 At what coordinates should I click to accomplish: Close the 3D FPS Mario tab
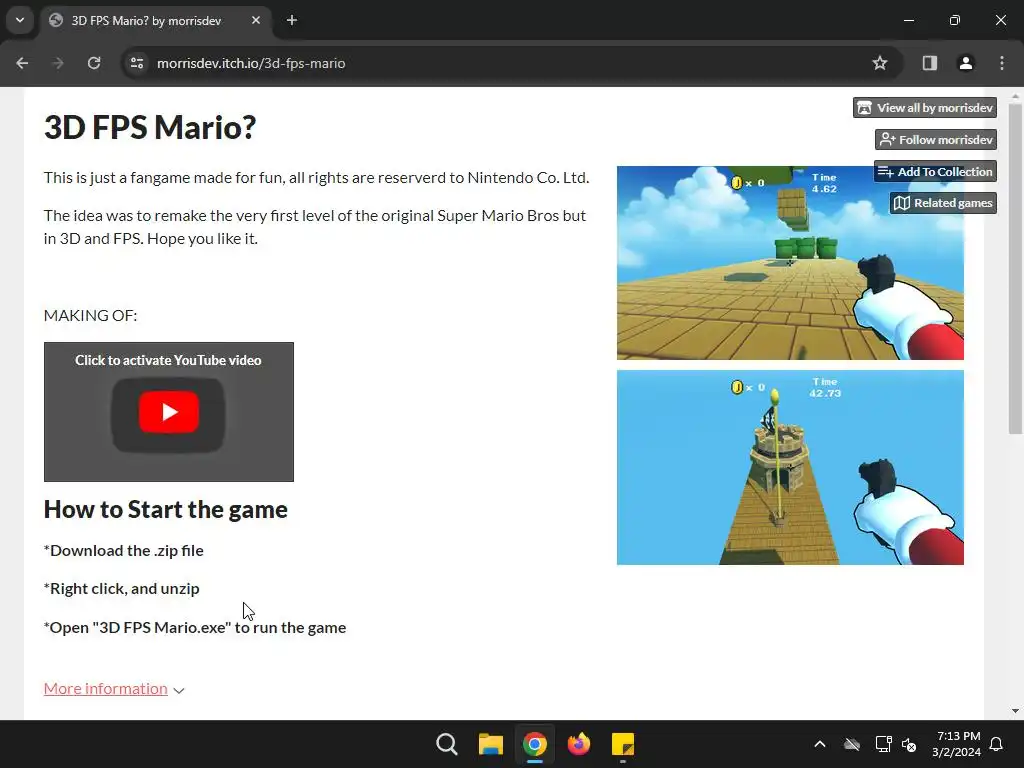point(256,20)
